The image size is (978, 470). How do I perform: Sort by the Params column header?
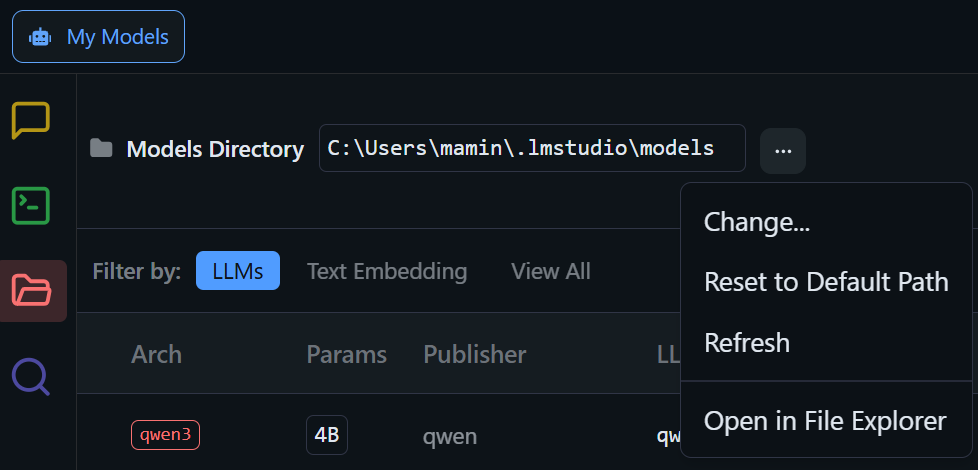click(x=346, y=354)
